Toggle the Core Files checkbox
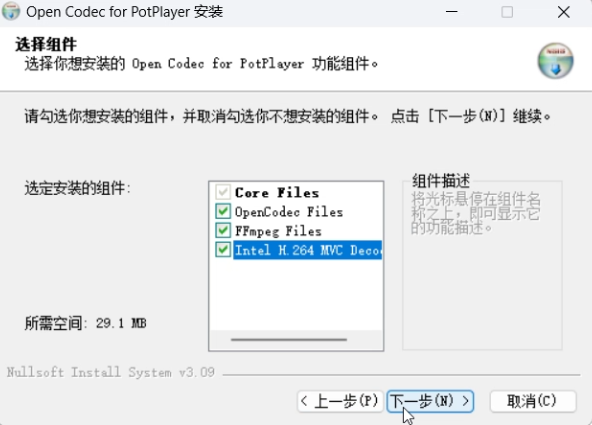This screenshot has width=592, height=425. pyautogui.click(x=223, y=192)
